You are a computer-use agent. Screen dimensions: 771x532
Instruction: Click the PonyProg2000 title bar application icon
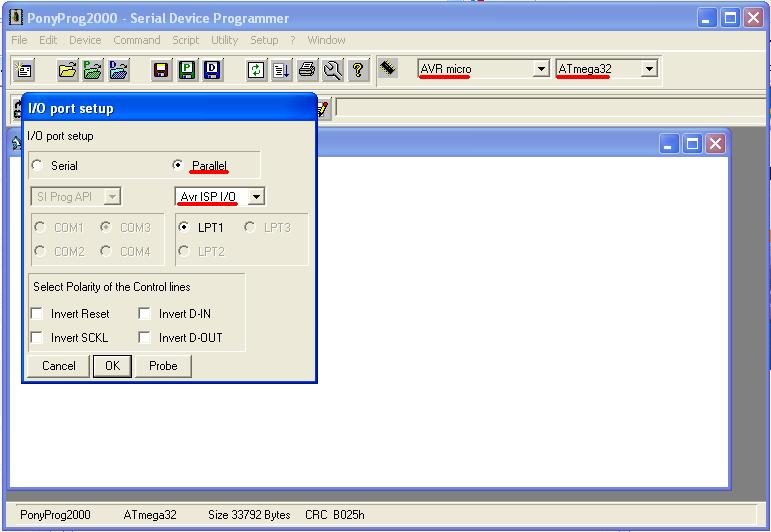[x=16, y=17]
